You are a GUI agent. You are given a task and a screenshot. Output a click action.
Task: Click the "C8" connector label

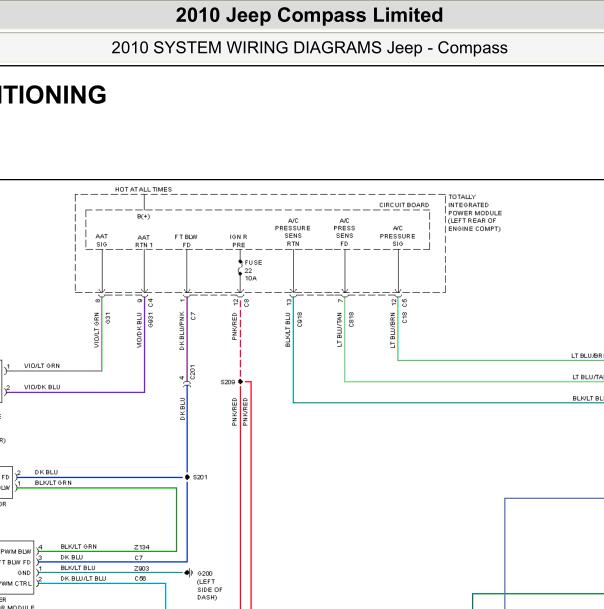(246, 303)
